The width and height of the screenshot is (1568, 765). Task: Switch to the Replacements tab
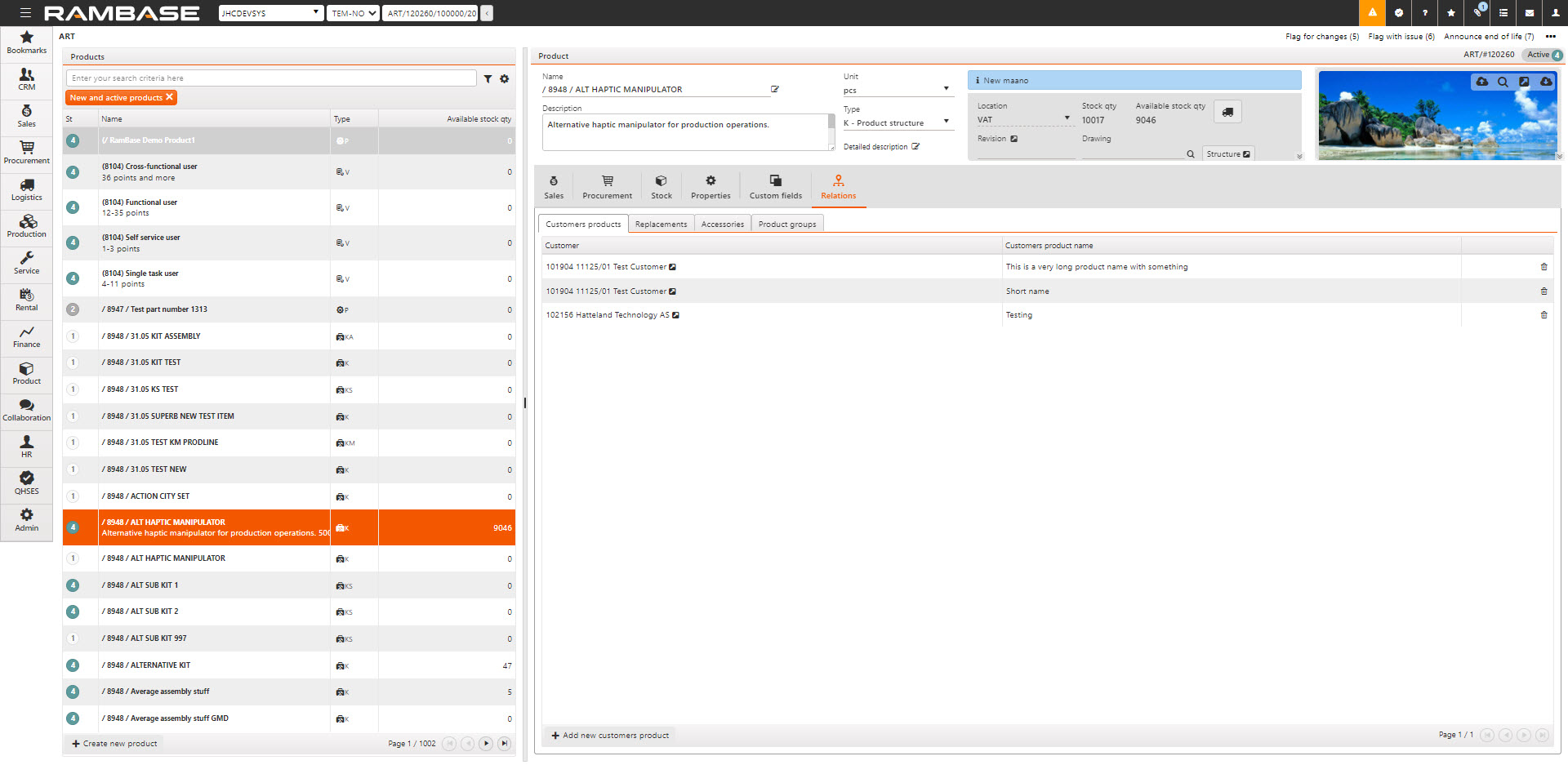point(661,225)
